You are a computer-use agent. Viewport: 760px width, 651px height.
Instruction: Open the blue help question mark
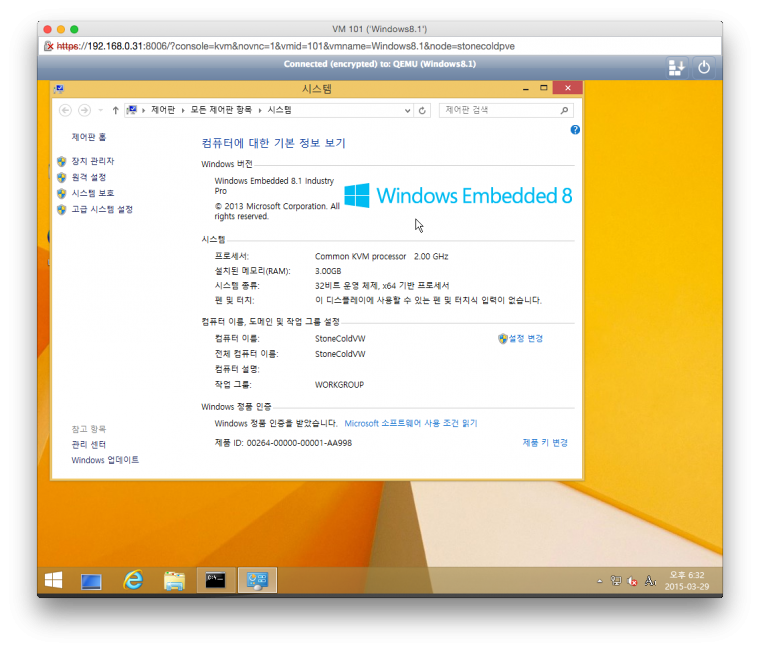[x=575, y=130]
